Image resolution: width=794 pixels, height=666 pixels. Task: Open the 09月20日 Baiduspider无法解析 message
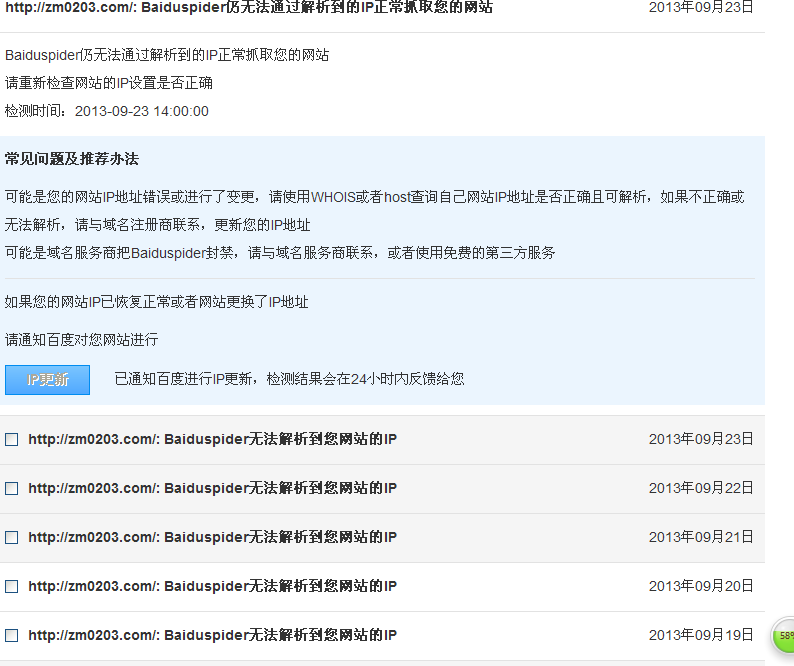pos(212,586)
